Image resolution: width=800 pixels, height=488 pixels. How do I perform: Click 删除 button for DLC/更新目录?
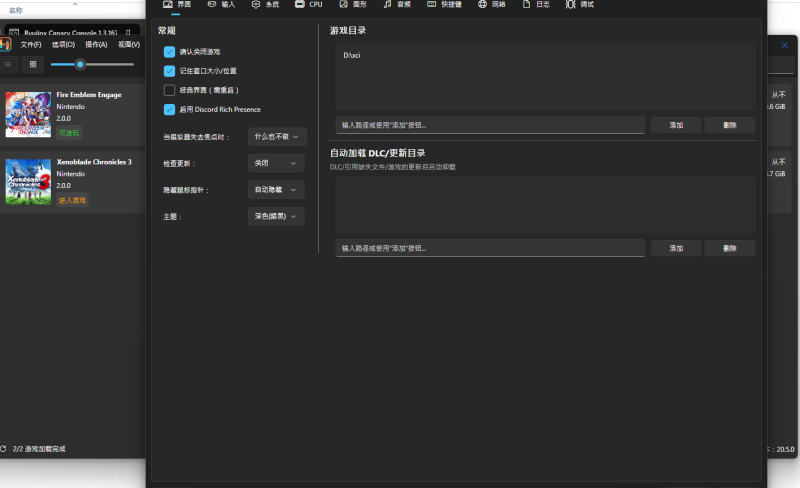pyautogui.click(x=730, y=248)
